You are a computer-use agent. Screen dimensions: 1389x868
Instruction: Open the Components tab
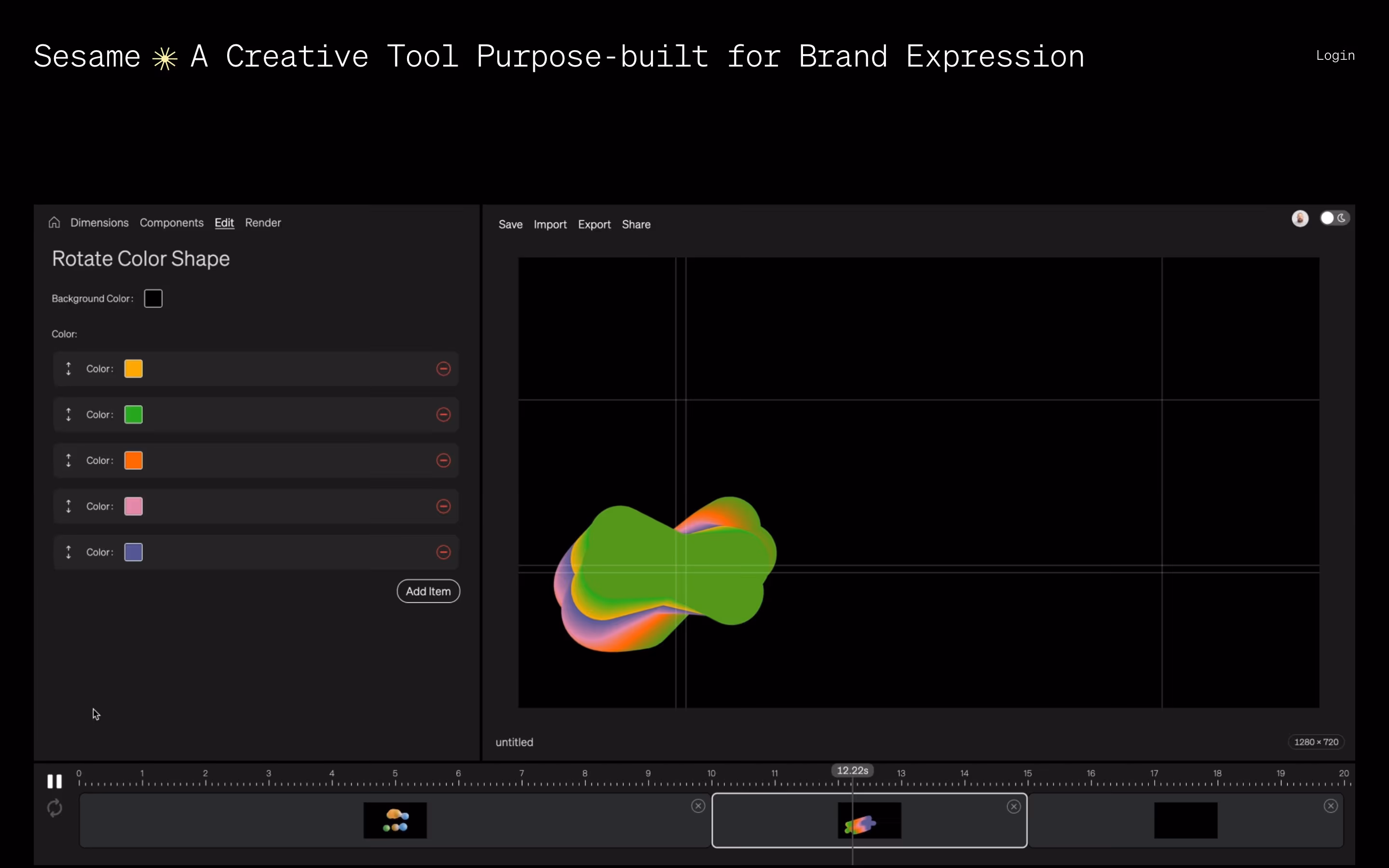coord(172,223)
